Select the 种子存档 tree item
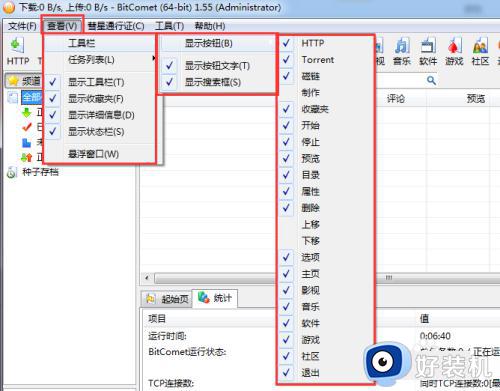 [x=40, y=172]
